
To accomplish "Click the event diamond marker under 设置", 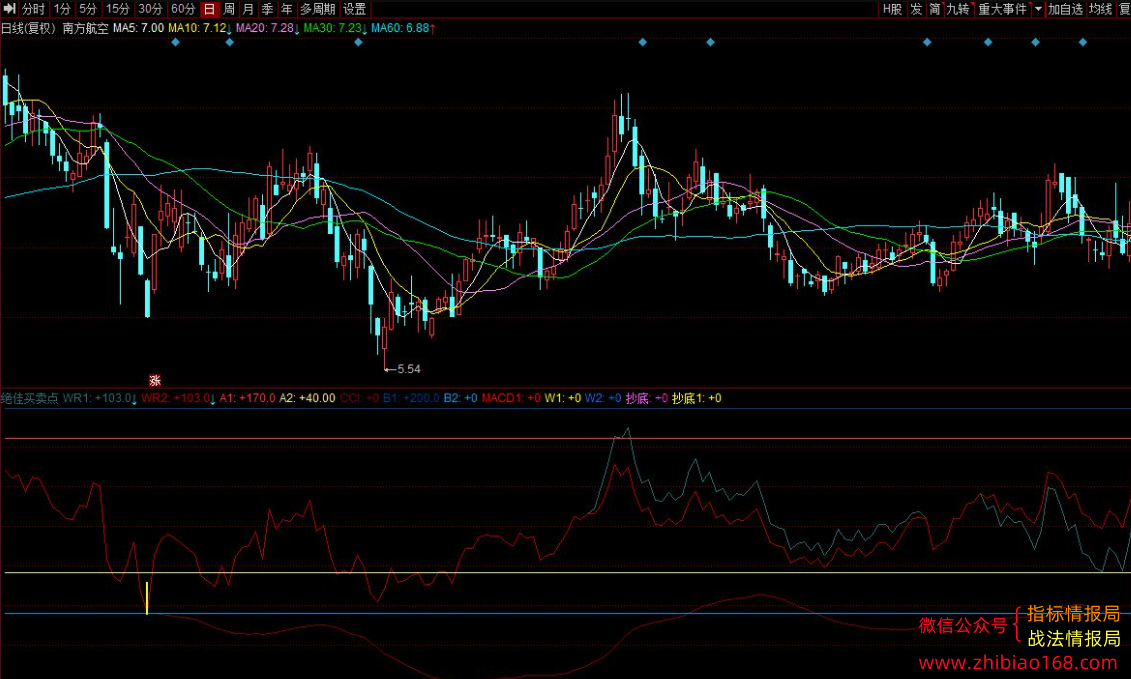I will pyautogui.click(x=358, y=43).
